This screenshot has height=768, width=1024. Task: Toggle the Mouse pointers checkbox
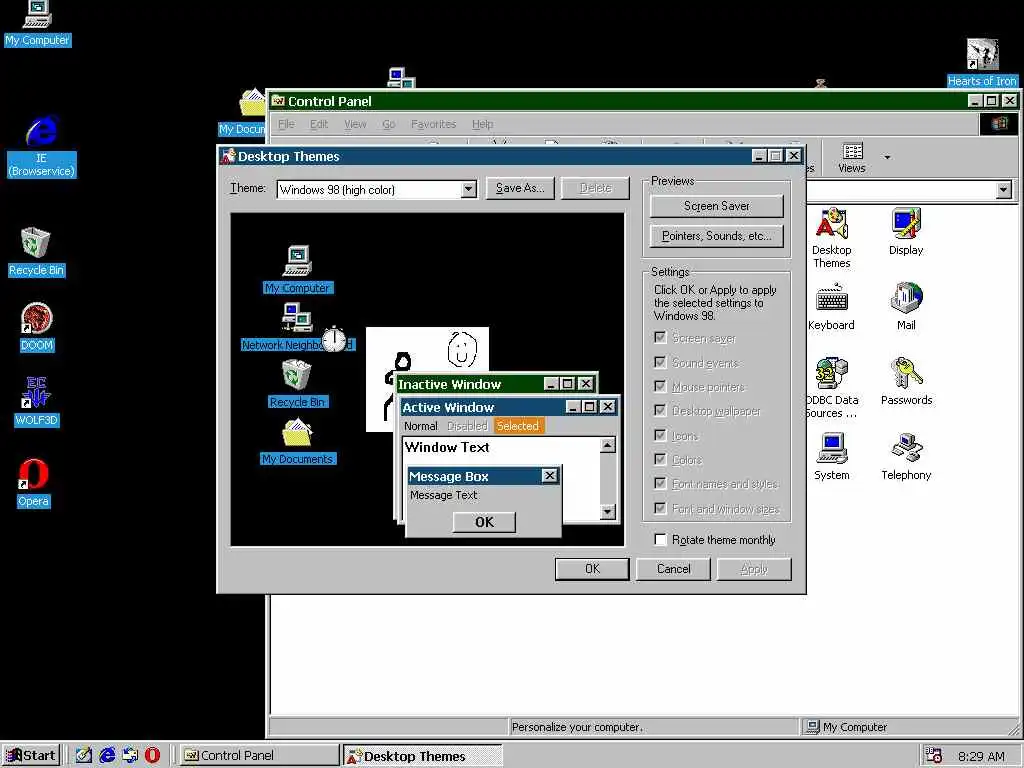click(x=660, y=386)
